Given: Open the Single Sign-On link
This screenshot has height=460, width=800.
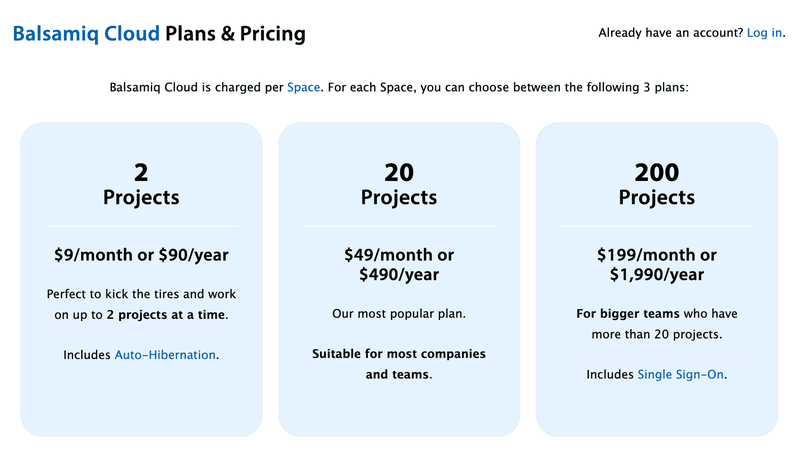Looking at the screenshot, I should [x=681, y=375].
